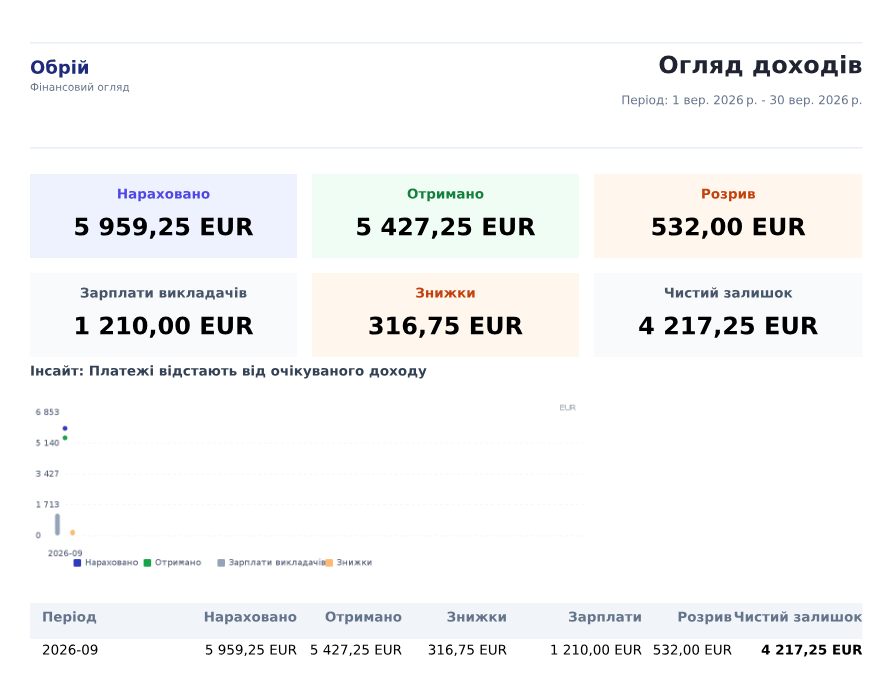The height and width of the screenshot is (679, 893).
Task: Click the Огляд доходів heading
Action: 760,66
